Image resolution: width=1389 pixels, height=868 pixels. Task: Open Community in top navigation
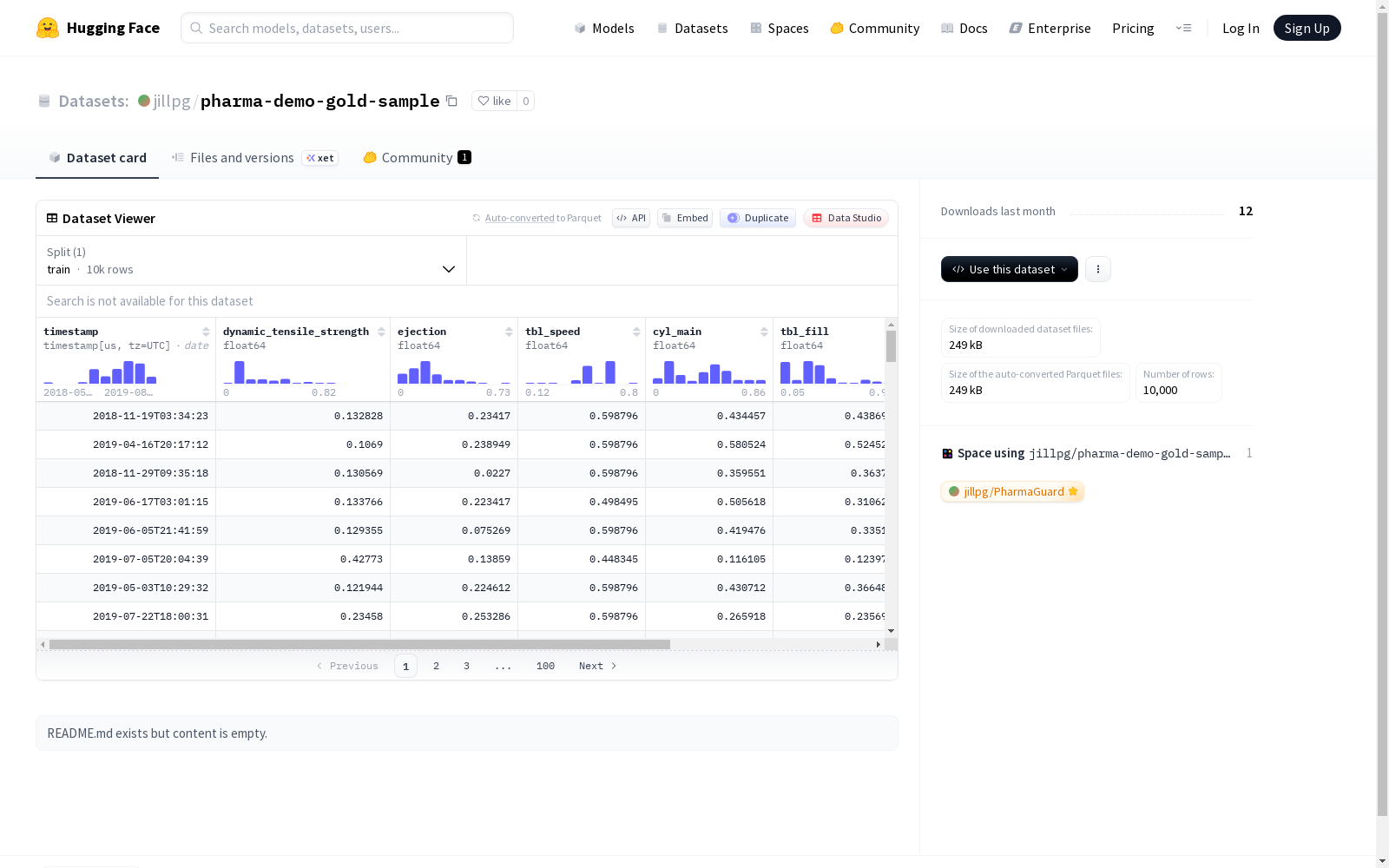(x=875, y=28)
